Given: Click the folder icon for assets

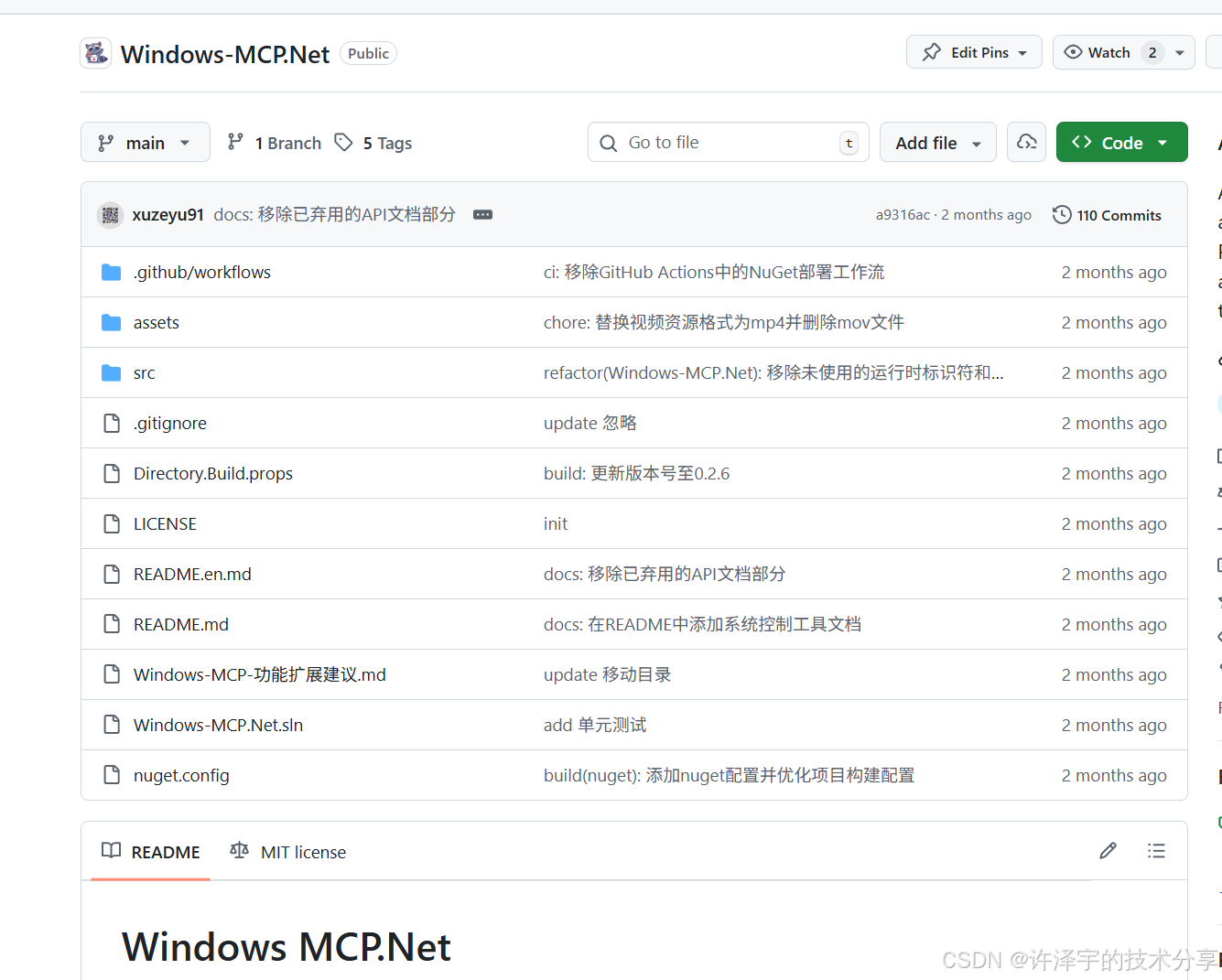Looking at the screenshot, I should tap(112, 322).
